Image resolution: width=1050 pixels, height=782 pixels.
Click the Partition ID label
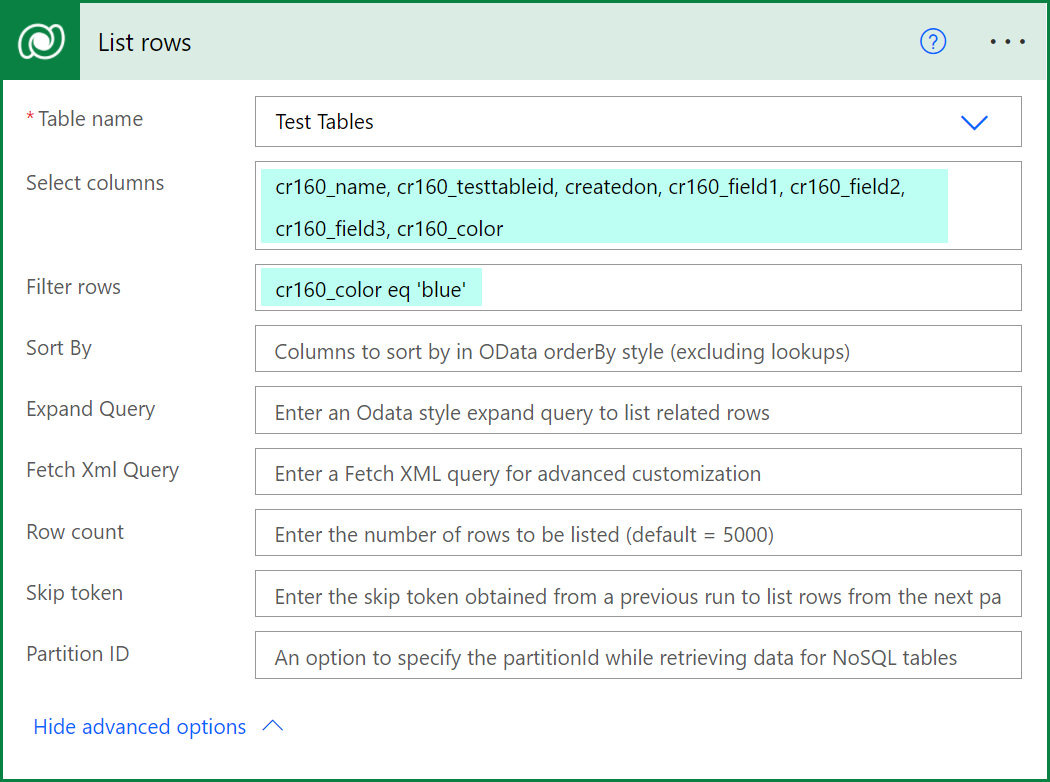pos(78,654)
